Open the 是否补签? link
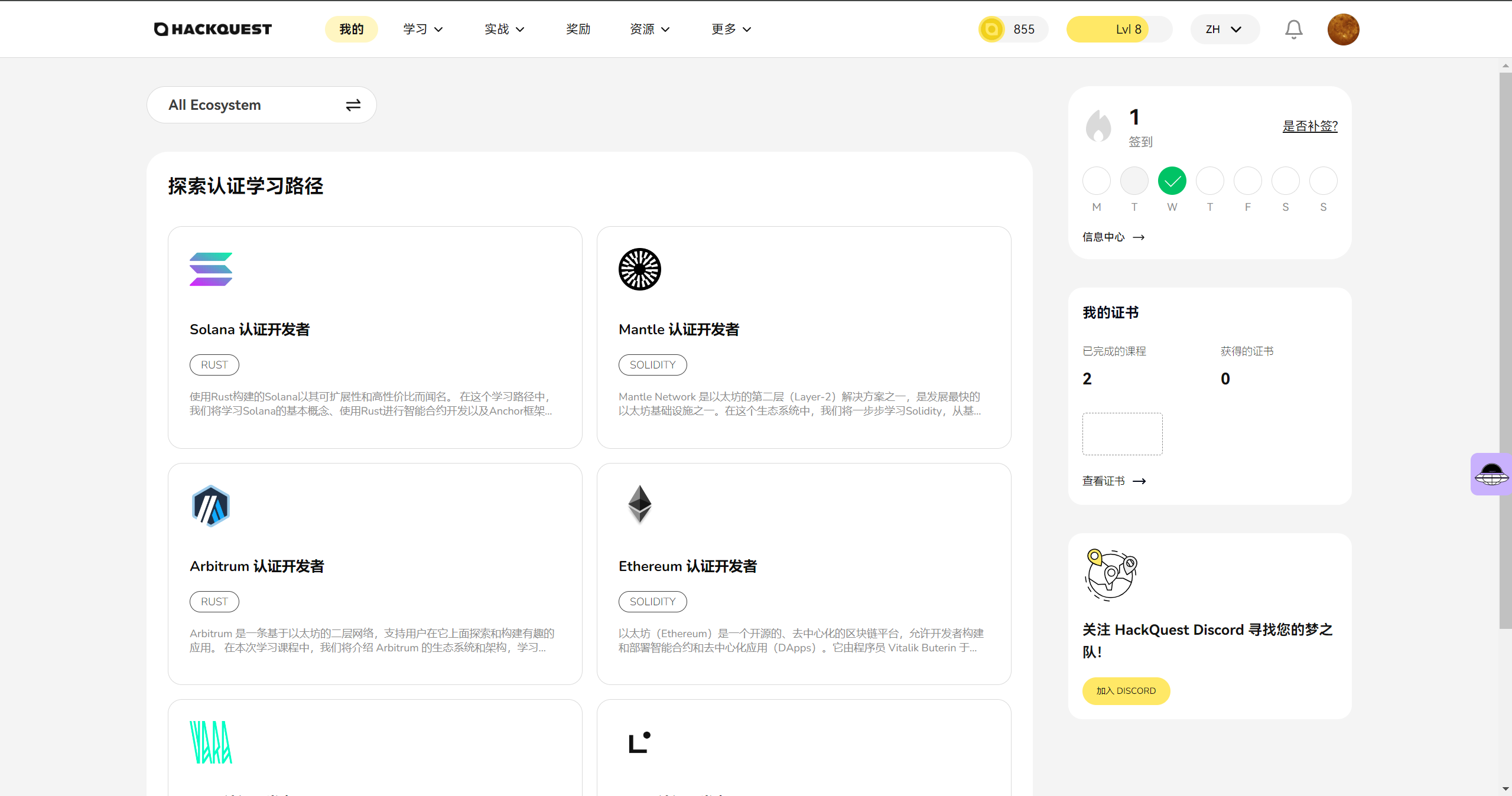The image size is (1512, 796). tap(1309, 126)
